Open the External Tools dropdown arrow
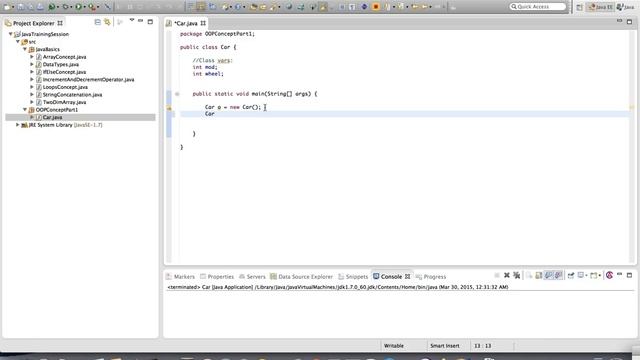The width and height of the screenshot is (640, 360). click(x=98, y=7)
